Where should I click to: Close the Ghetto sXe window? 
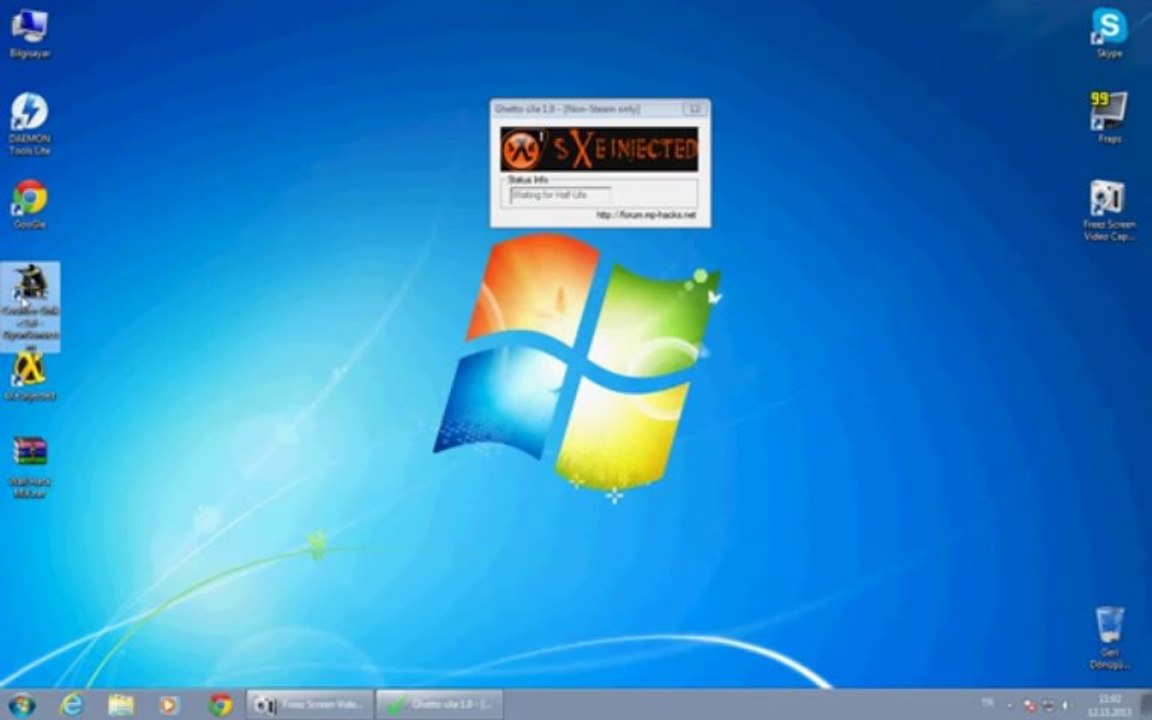[694, 109]
